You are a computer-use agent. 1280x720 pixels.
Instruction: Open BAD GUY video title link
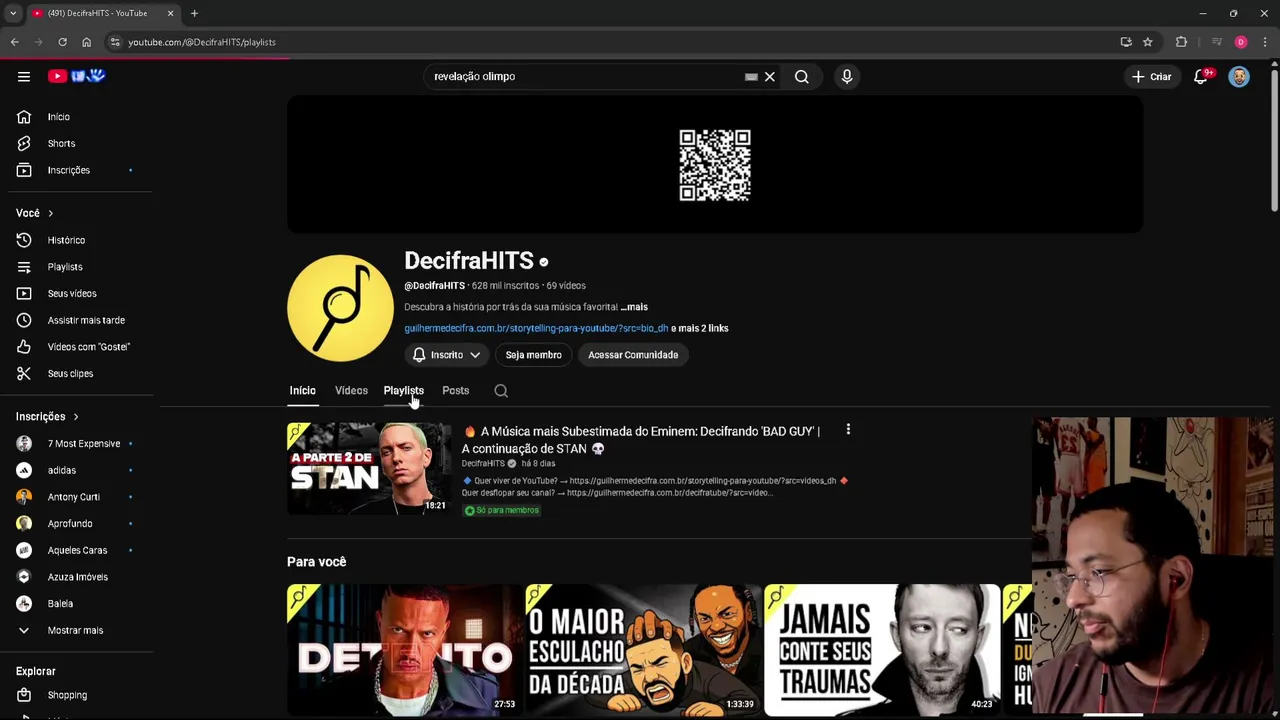[x=640, y=440]
